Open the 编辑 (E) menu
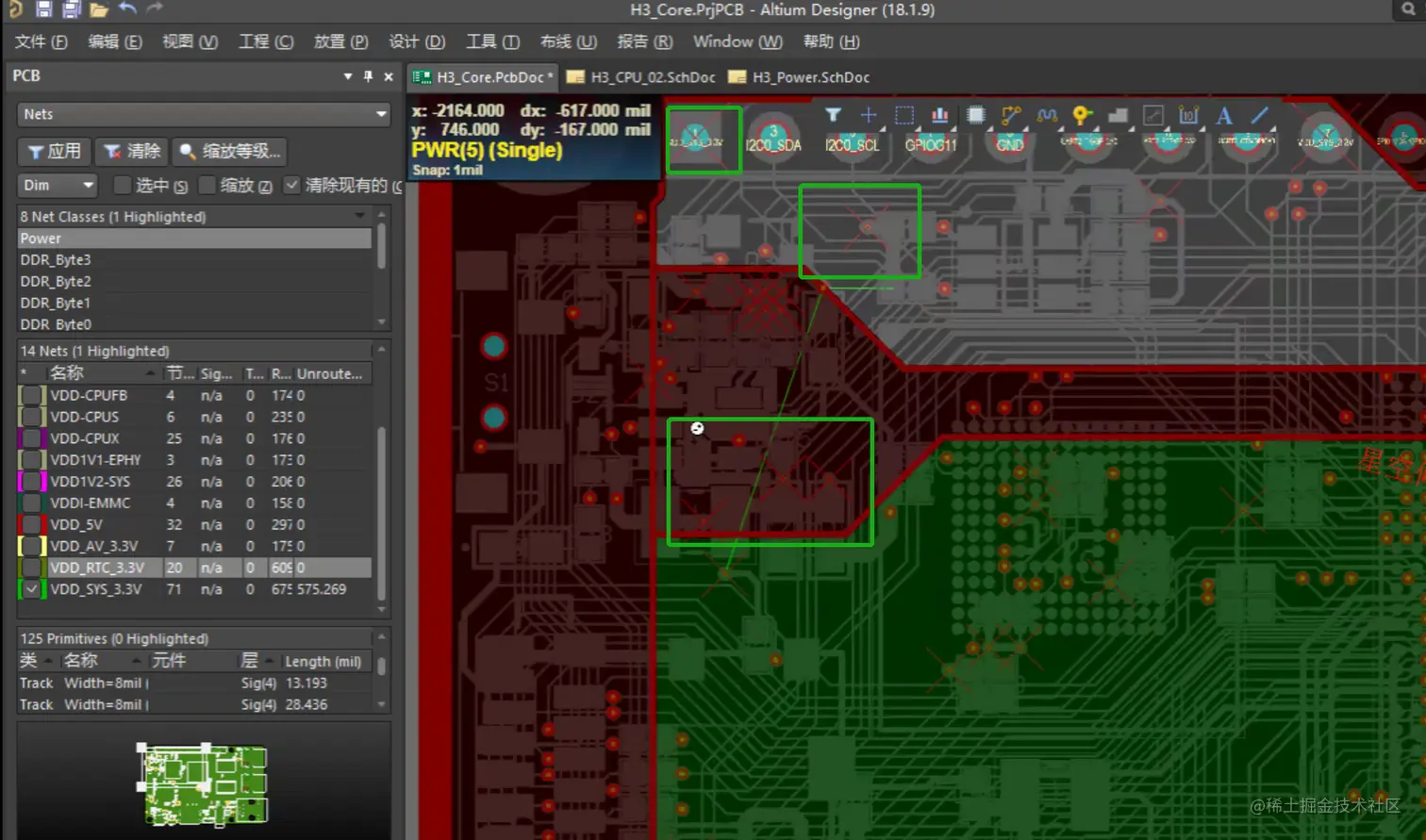This screenshot has width=1426, height=840. (x=115, y=41)
